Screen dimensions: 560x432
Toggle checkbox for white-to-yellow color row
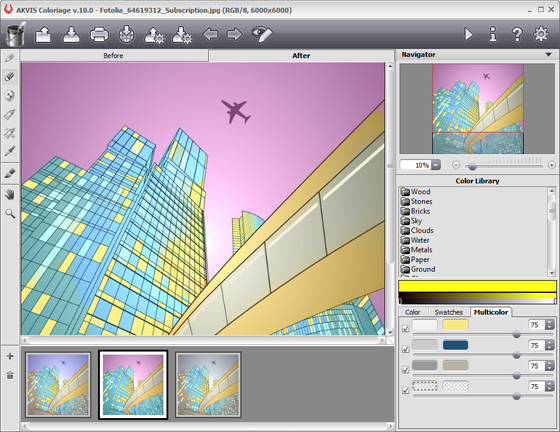(x=405, y=328)
